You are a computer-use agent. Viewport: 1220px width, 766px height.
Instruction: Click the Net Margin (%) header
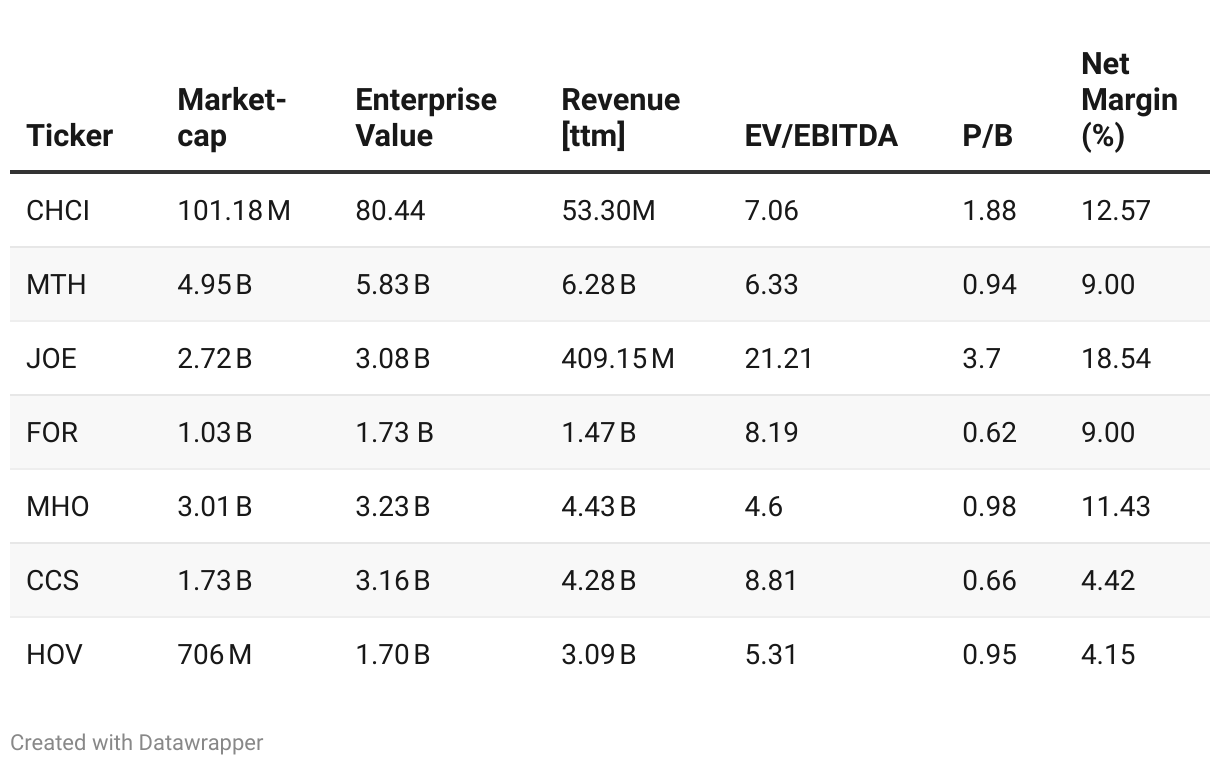pyautogui.click(x=1129, y=100)
